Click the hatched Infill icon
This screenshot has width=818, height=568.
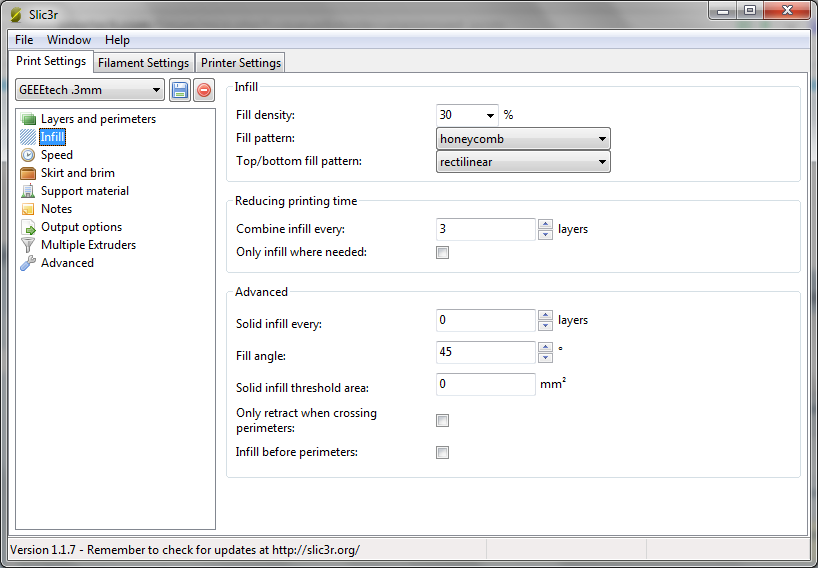[x=28, y=137]
